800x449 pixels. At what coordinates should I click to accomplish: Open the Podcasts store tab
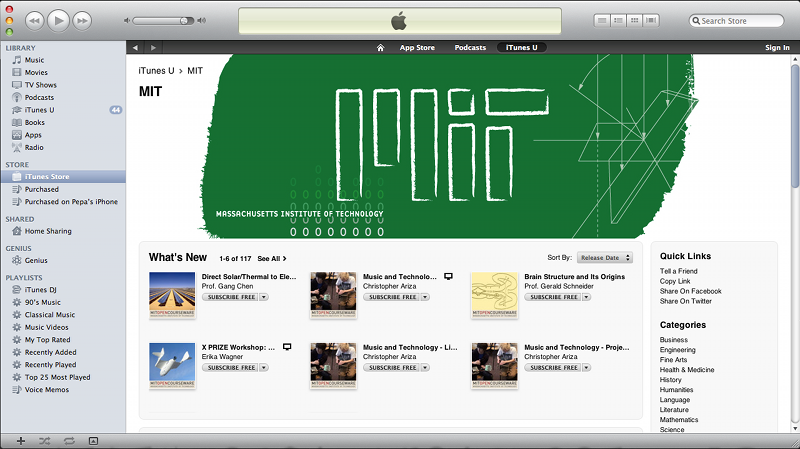470,47
